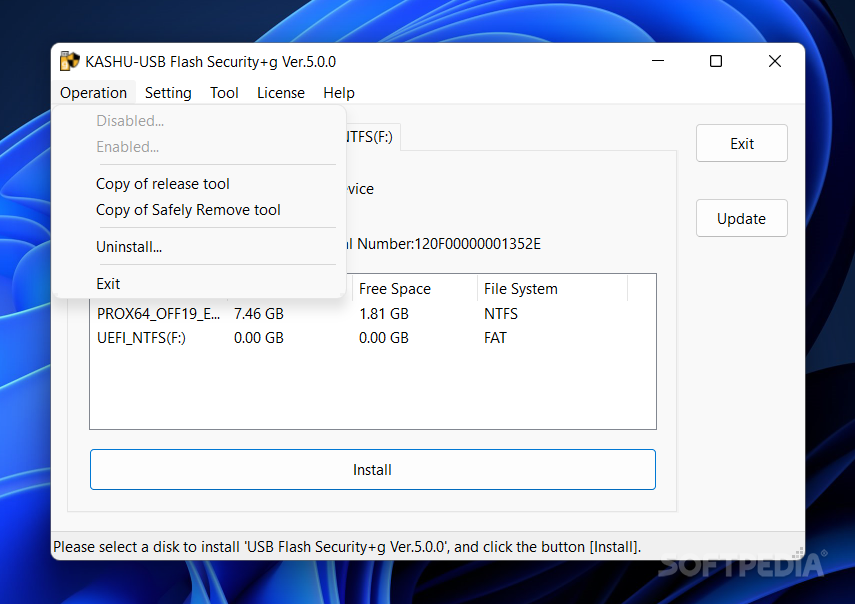
Task: Open the Tool menu
Action: point(224,93)
